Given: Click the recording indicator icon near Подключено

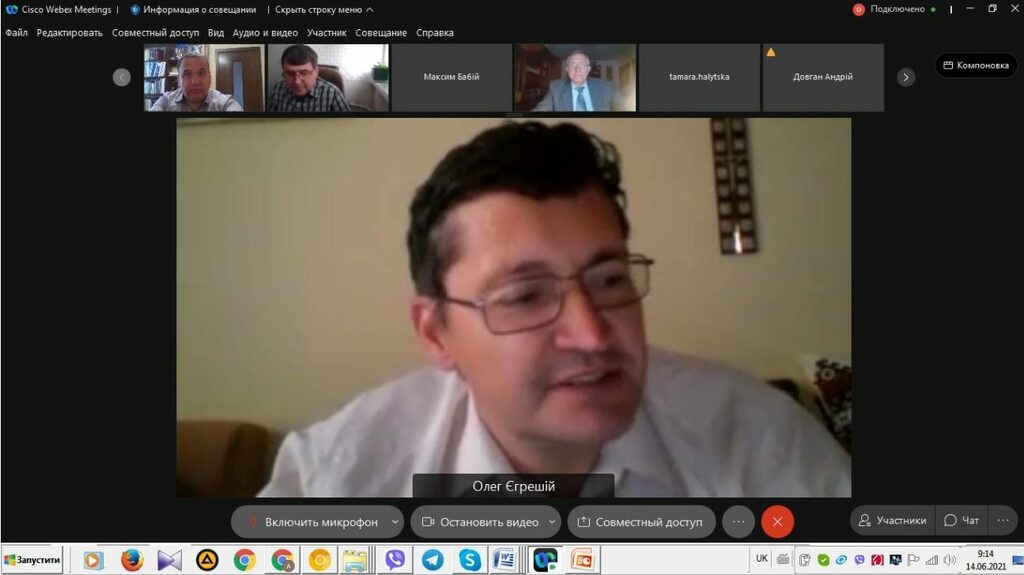Looking at the screenshot, I should [x=858, y=9].
